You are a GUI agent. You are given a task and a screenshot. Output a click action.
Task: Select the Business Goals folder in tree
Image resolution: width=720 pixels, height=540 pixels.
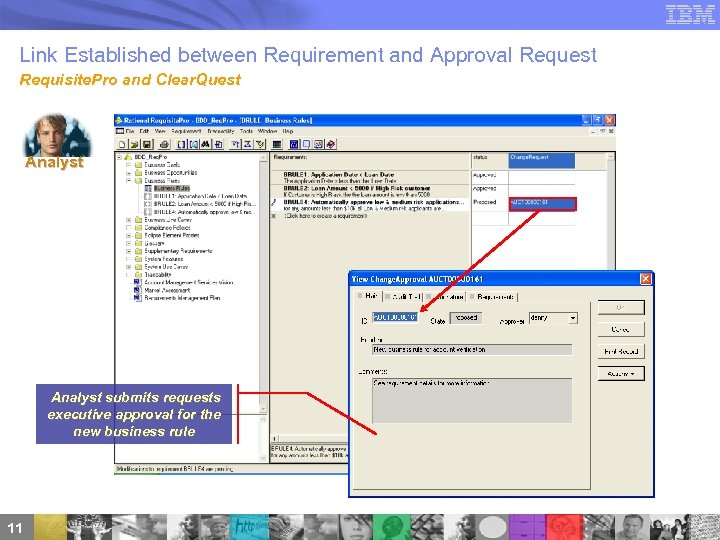pos(162,165)
